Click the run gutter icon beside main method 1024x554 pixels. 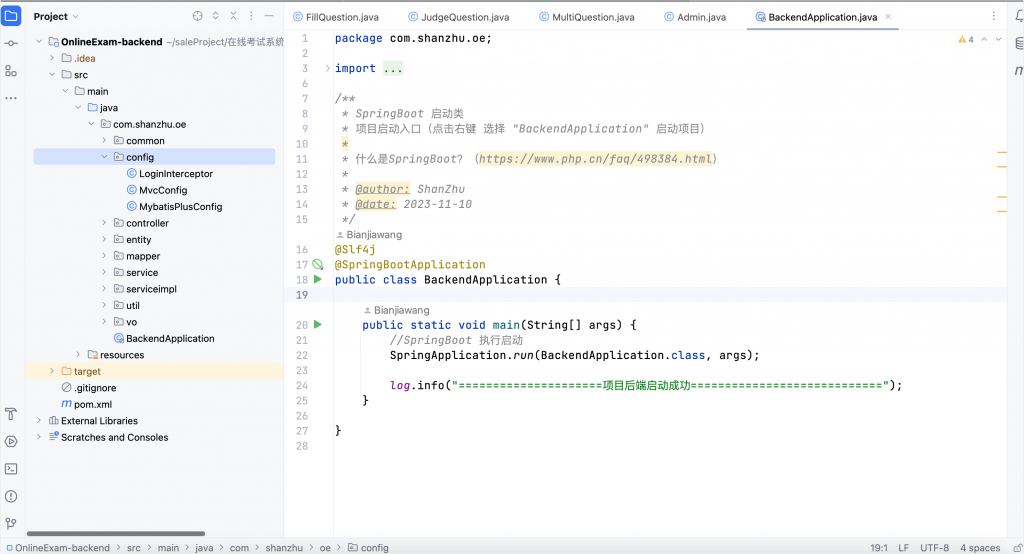click(318, 325)
